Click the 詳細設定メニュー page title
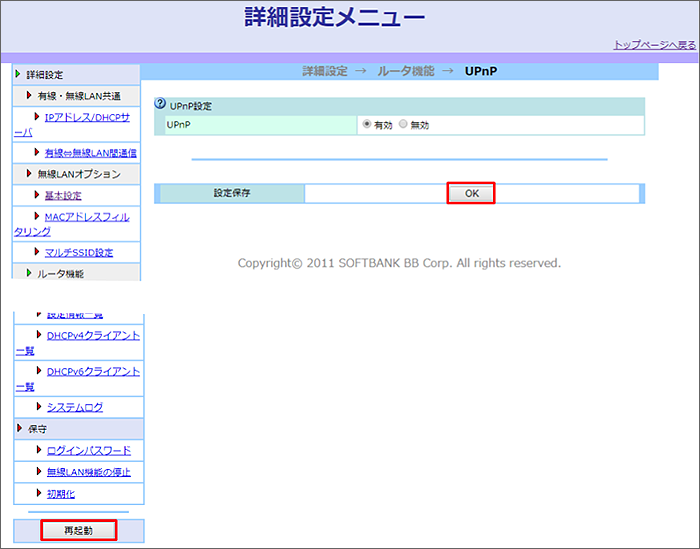This screenshot has height=549, width=700. click(x=334, y=18)
